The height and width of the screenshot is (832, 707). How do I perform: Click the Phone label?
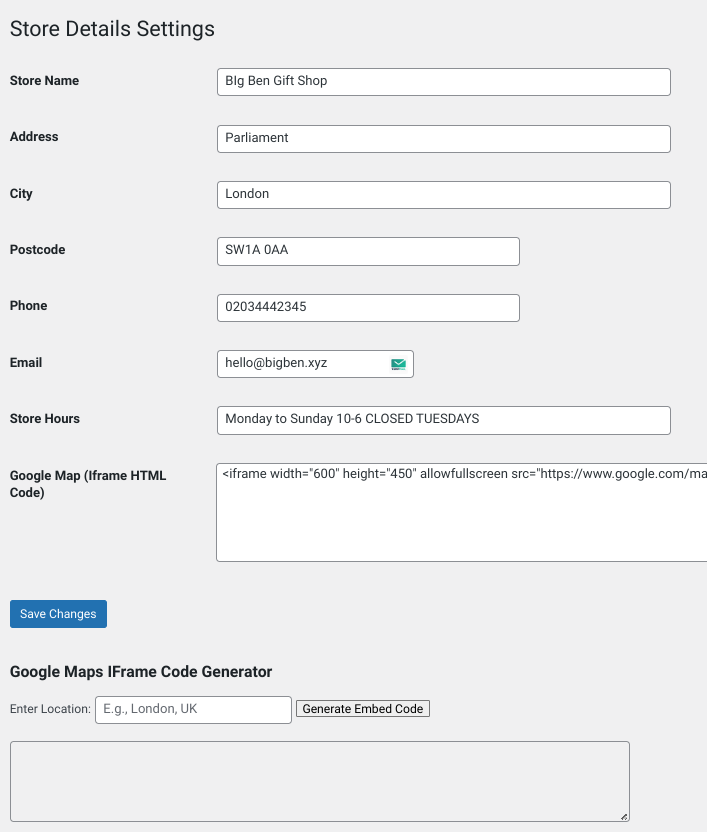click(28, 306)
